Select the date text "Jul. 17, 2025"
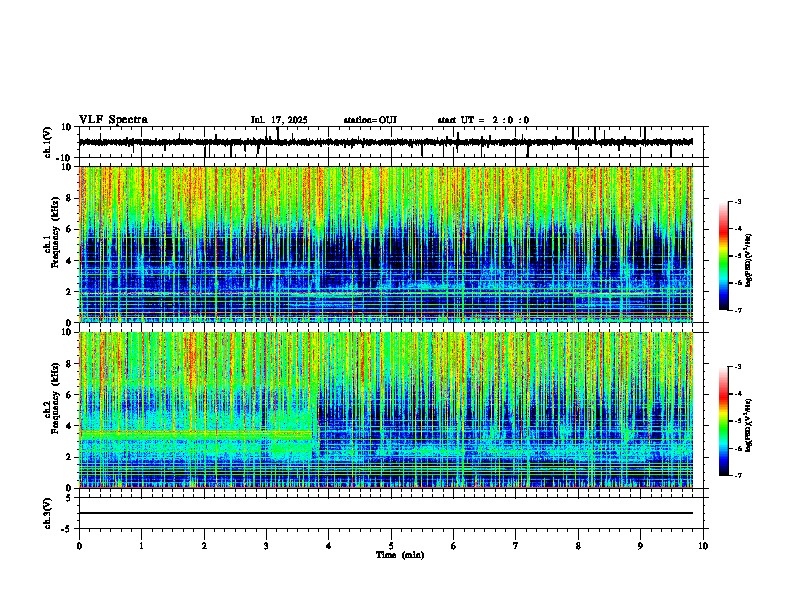The width and height of the screenshot is (792, 612). [279, 120]
